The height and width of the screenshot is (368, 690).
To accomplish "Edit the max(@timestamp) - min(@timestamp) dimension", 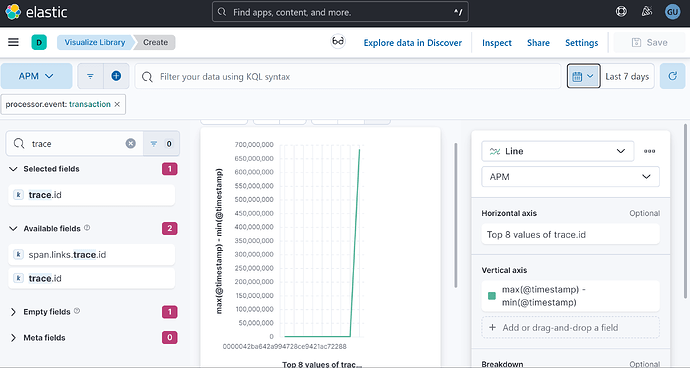I will coord(570,296).
